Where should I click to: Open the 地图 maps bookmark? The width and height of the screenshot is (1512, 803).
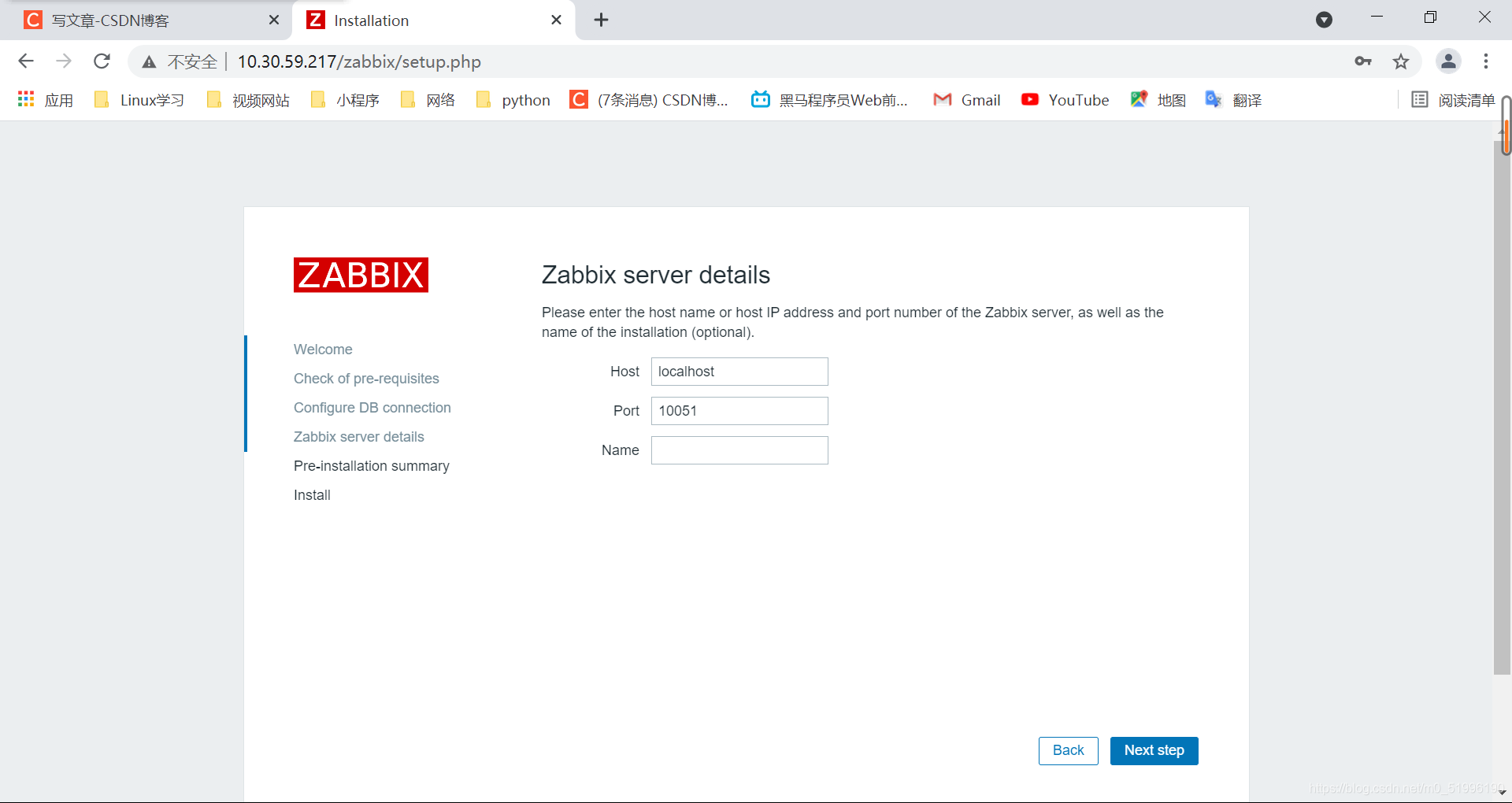tap(1158, 100)
